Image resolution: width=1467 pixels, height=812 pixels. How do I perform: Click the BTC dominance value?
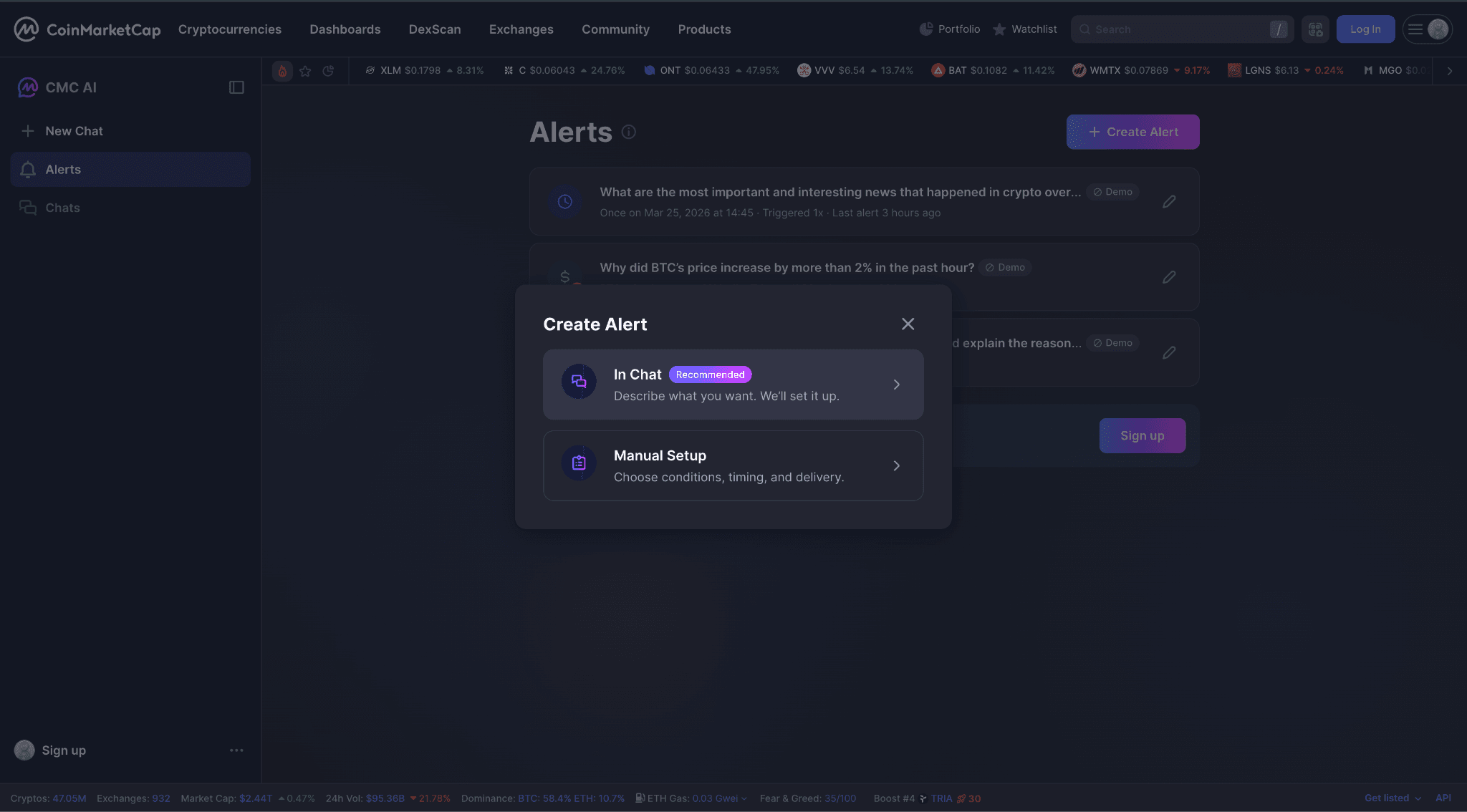pyautogui.click(x=544, y=798)
